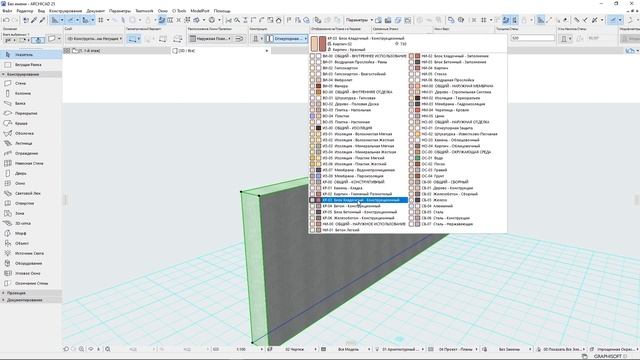The image size is (640, 360).
Task: Select the Corner Window (Угловое Окно) tool
Action: click(31, 273)
